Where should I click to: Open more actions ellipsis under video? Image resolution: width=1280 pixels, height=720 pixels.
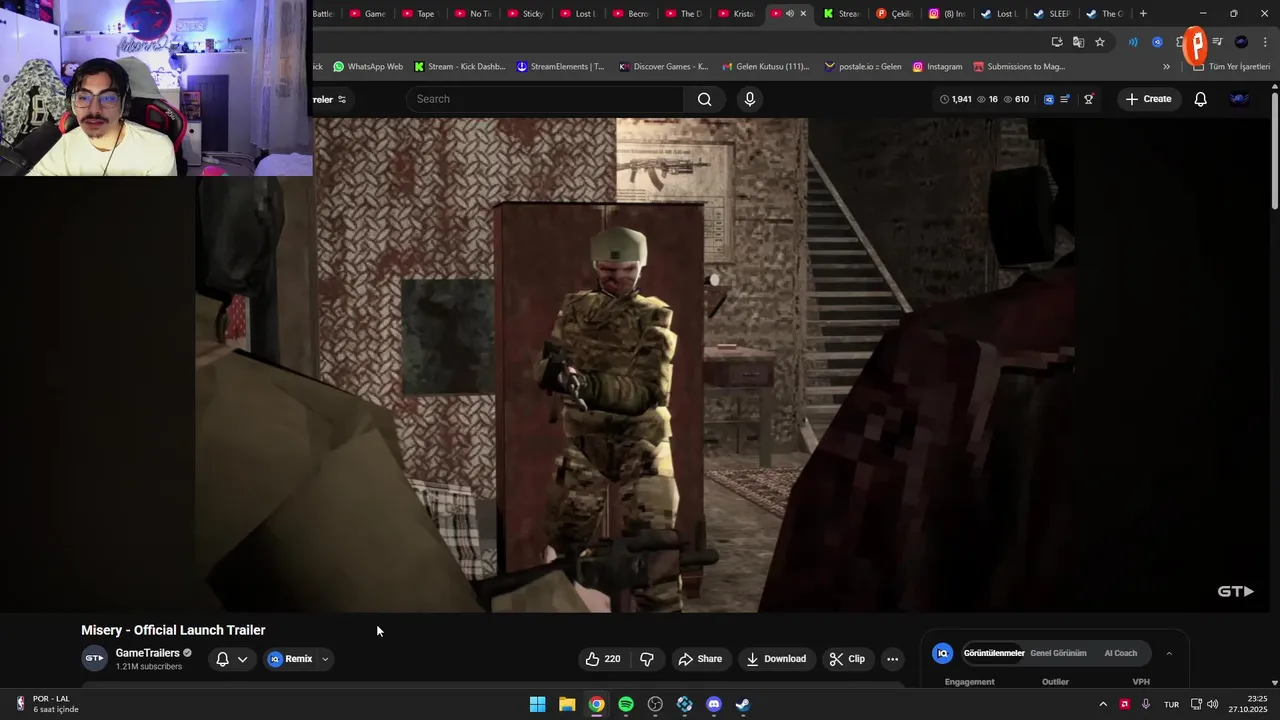(x=893, y=659)
